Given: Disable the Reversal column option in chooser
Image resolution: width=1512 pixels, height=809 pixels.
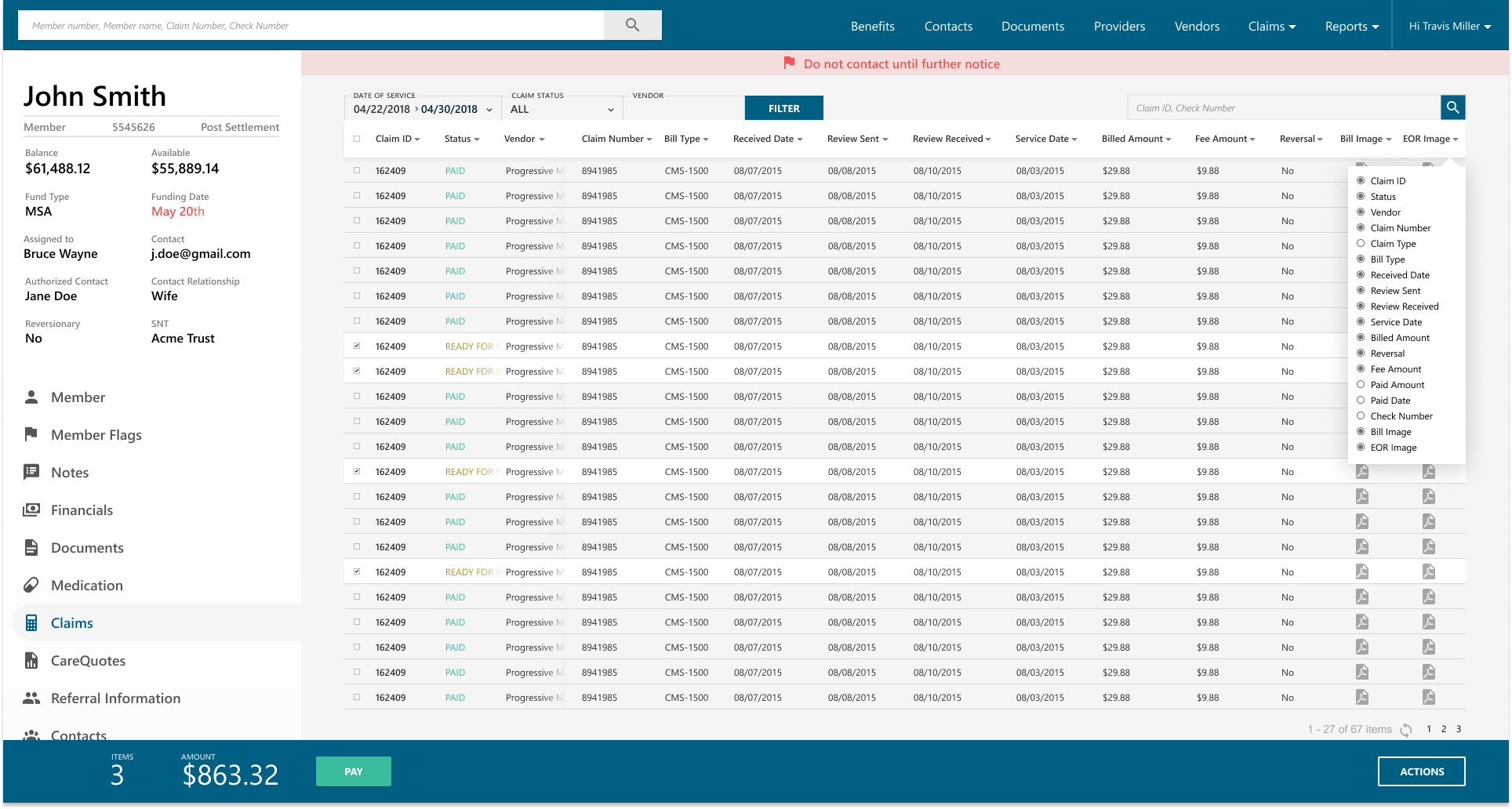Looking at the screenshot, I should (x=1361, y=353).
